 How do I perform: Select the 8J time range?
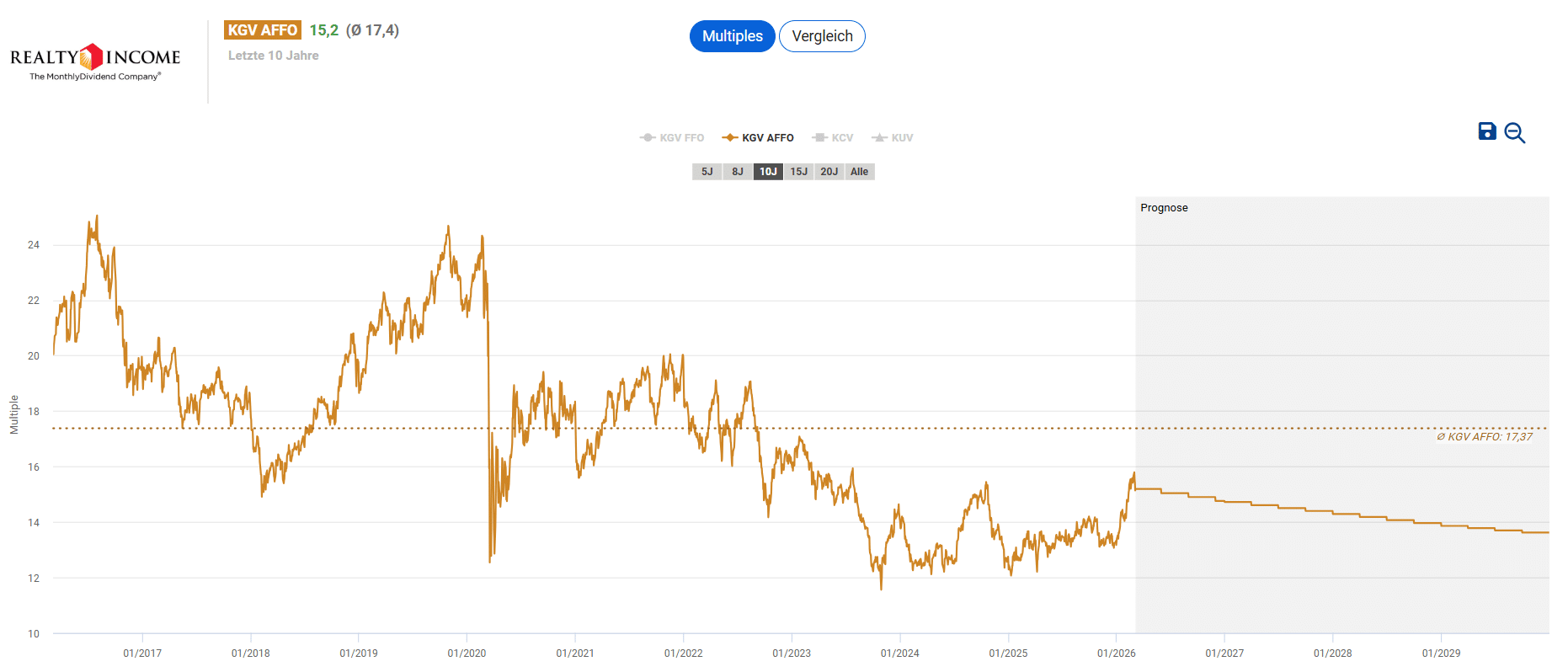pyautogui.click(x=737, y=172)
